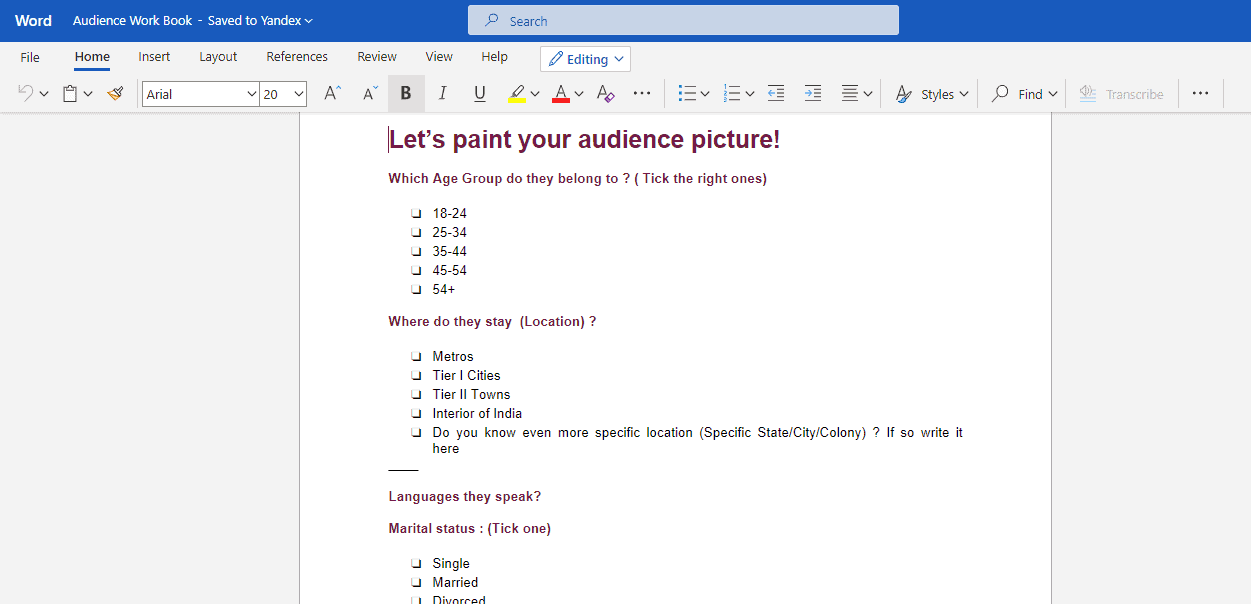The height and width of the screenshot is (604, 1251).
Task: Toggle Italic formatting
Action: (x=442, y=94)
